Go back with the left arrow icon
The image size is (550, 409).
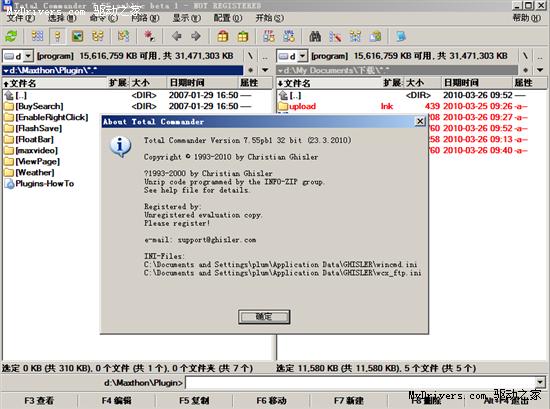[176, 36]
